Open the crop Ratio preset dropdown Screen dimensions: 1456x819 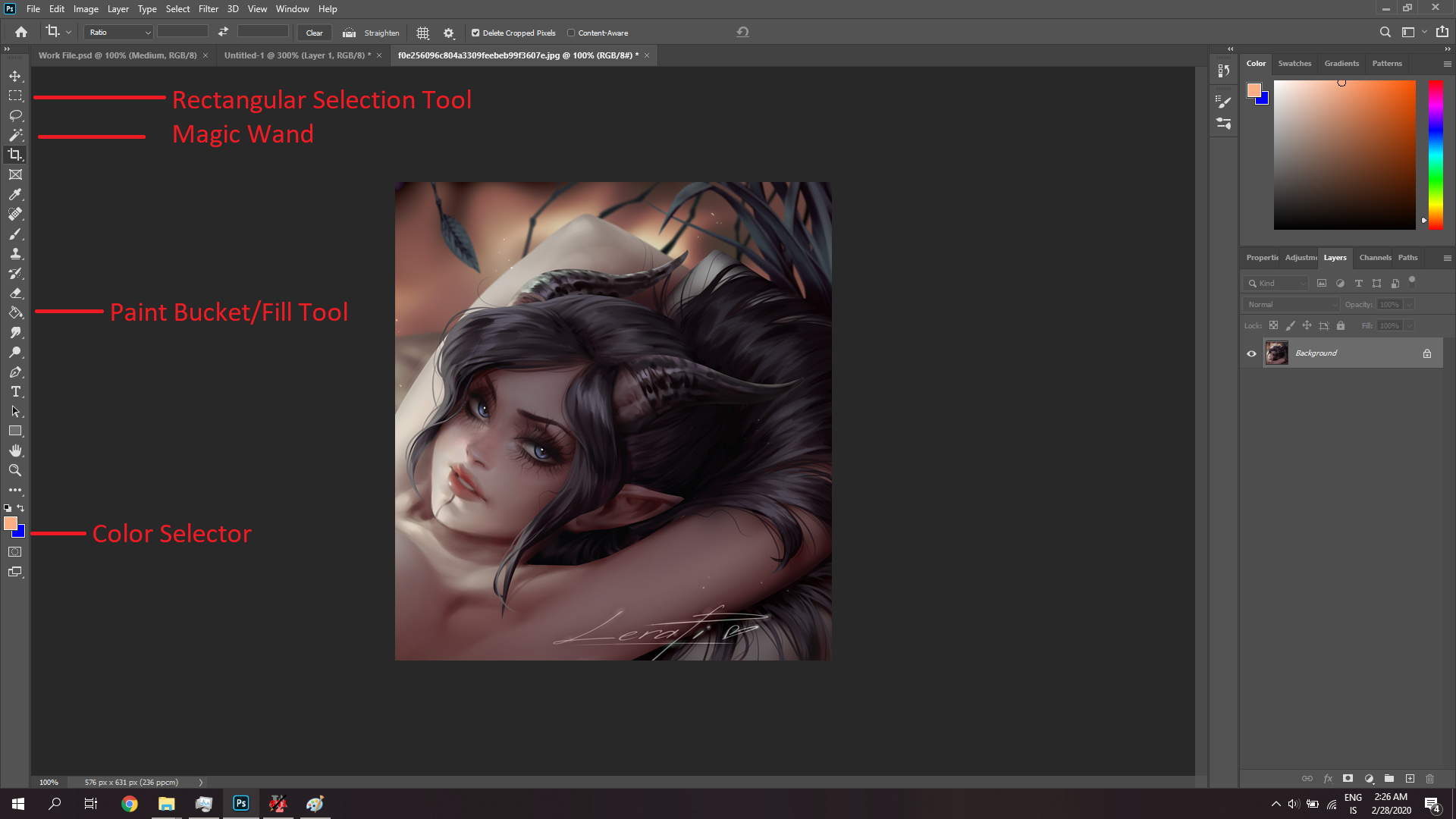coord(119,33)
